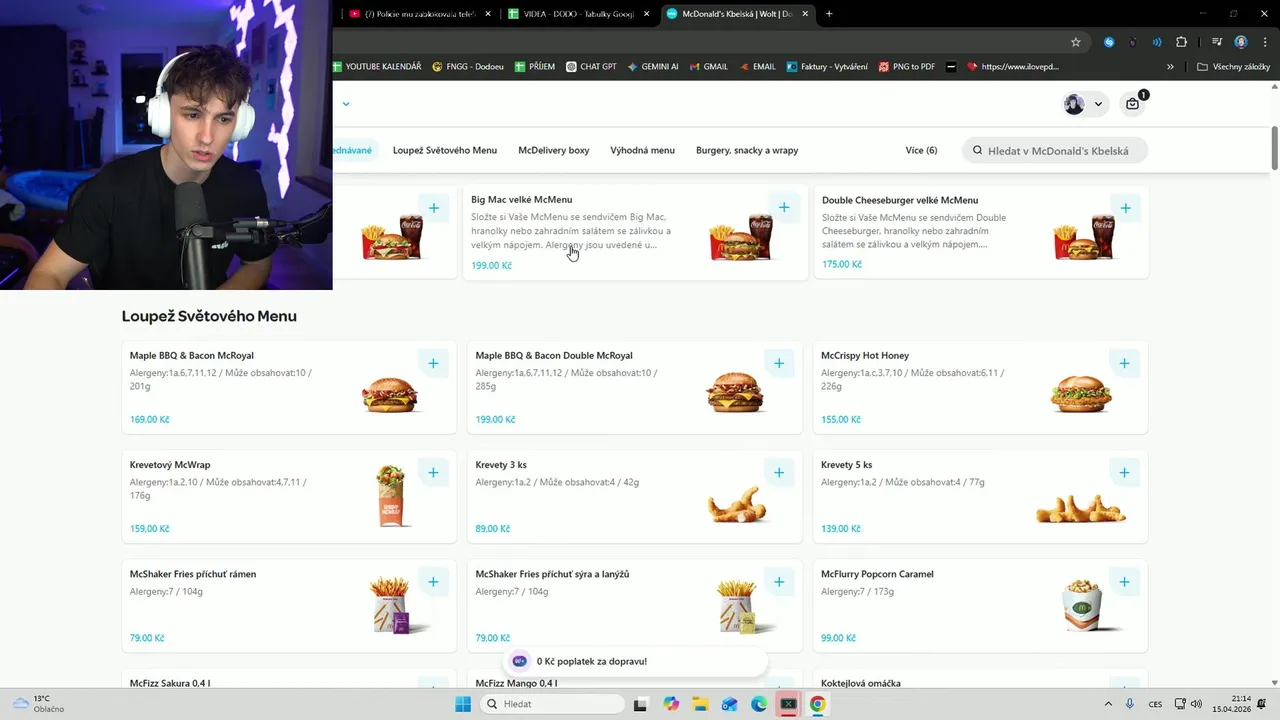Add McCrispy Hot Honey to order
Viewport: 1280px width, 720px height.
click(x=1124, y=363)
